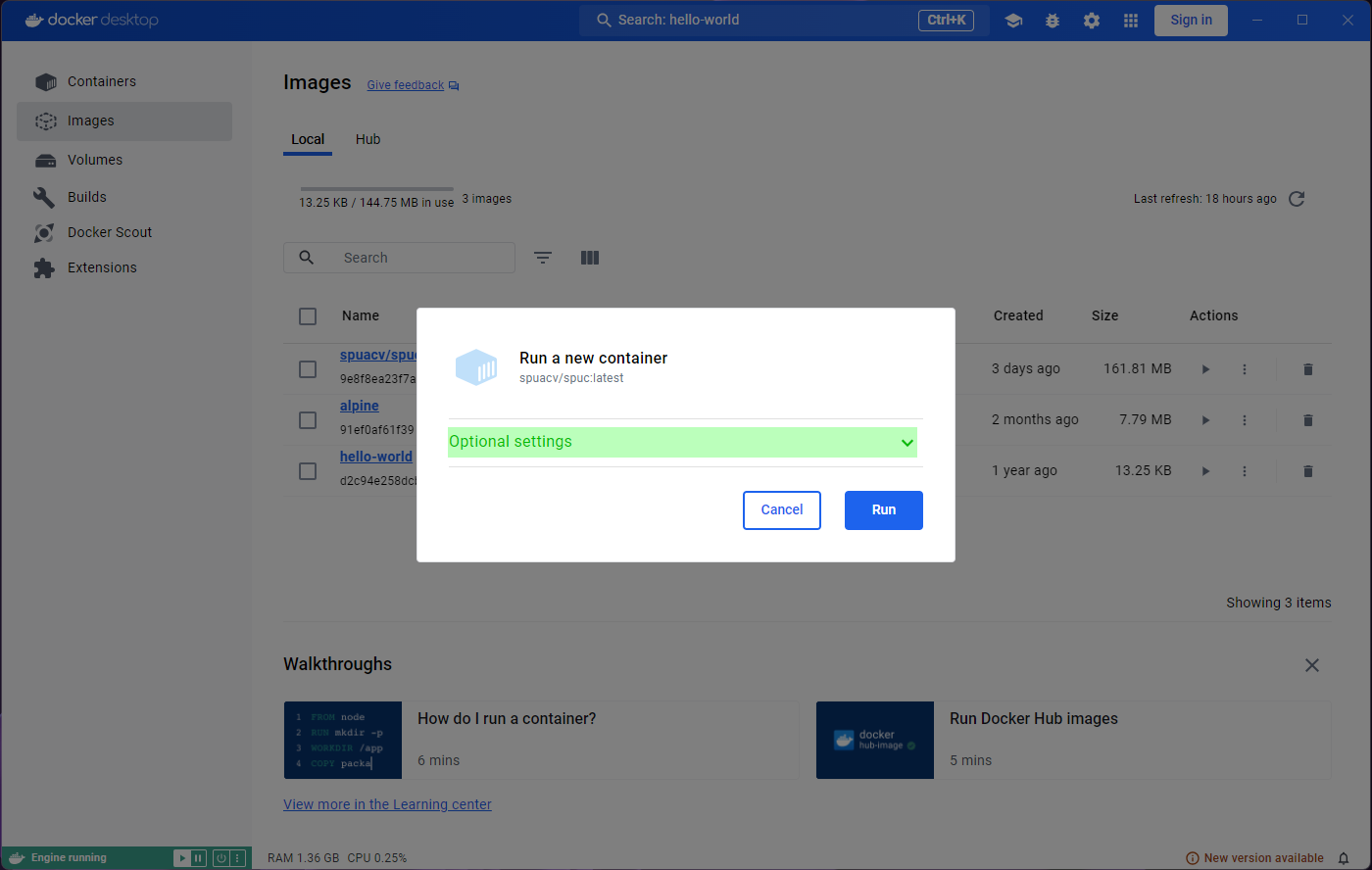Switch to the Hub tab
Screen dimensions: 1372x870
click(367, 139)
